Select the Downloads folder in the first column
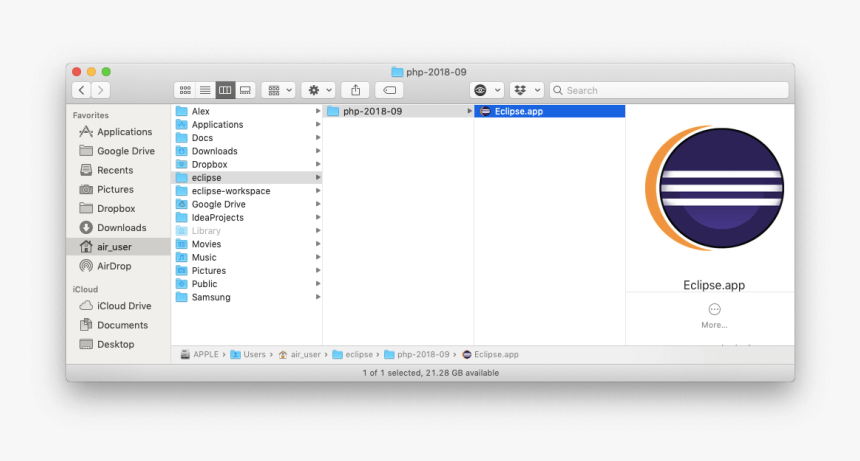Viewport: 860px width, 461px height. [247, 151]
